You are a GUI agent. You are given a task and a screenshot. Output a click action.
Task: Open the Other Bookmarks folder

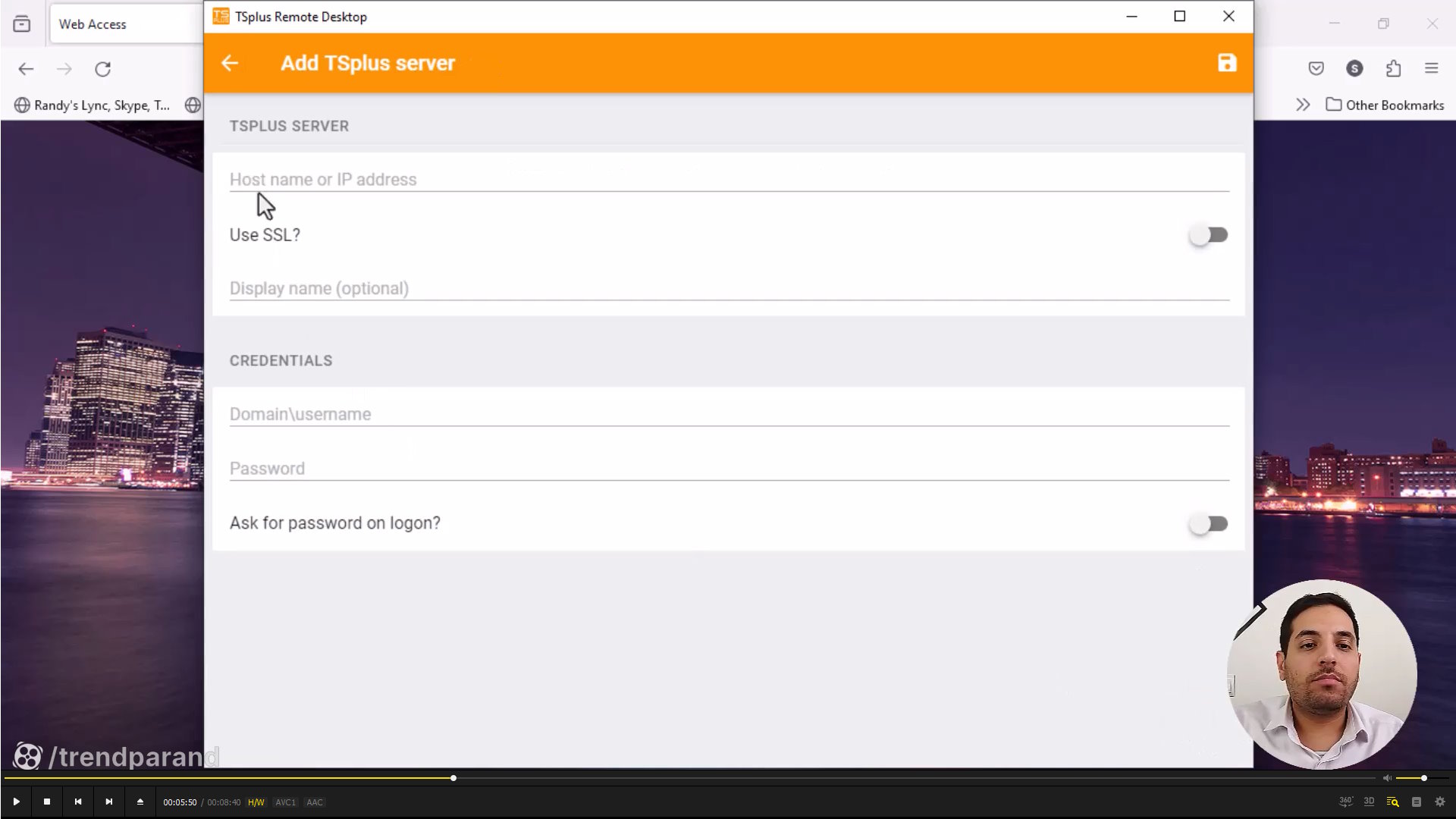[x=1385, y=105]
